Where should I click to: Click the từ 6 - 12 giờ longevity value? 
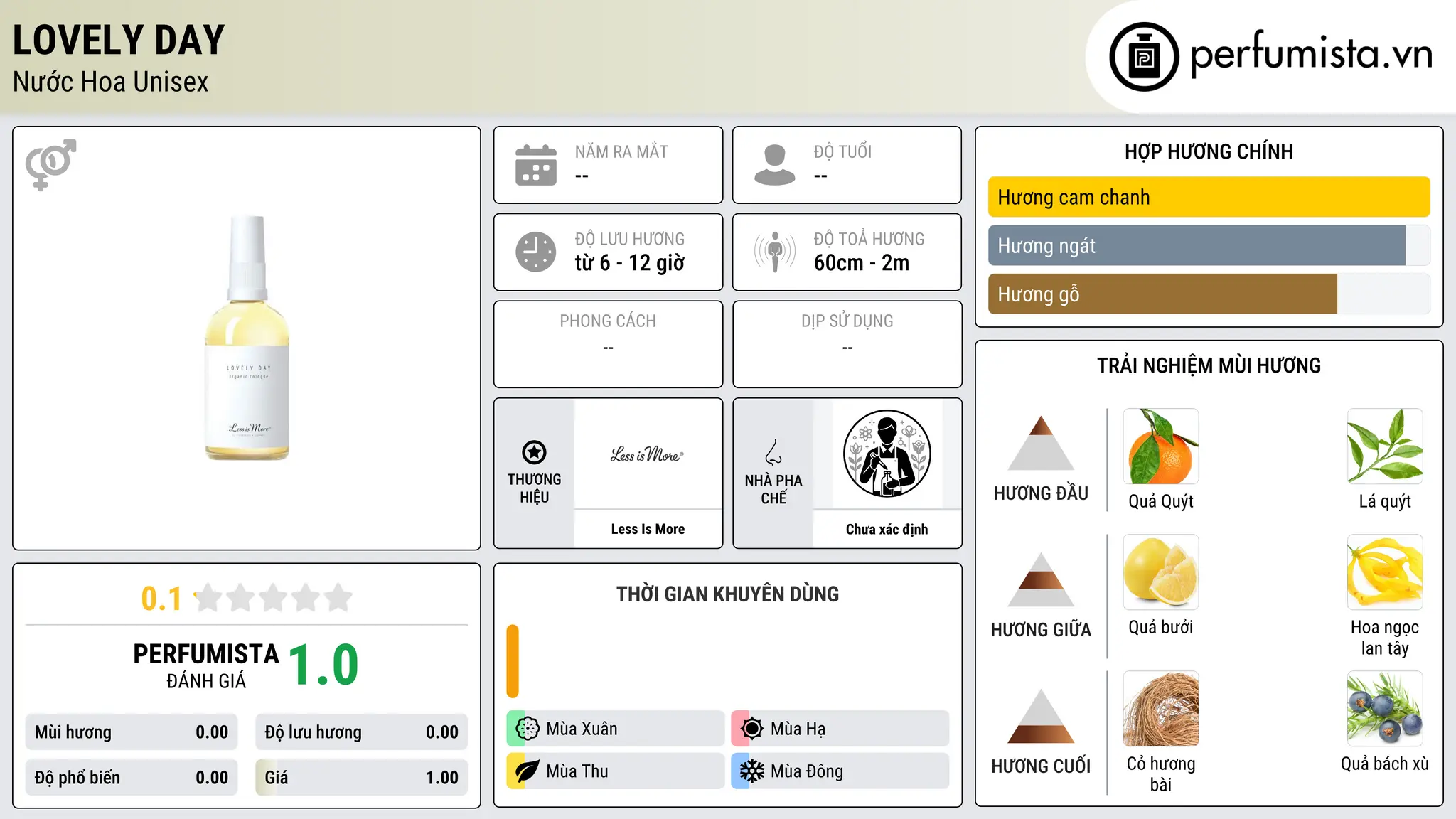click(x=630, y=263)
